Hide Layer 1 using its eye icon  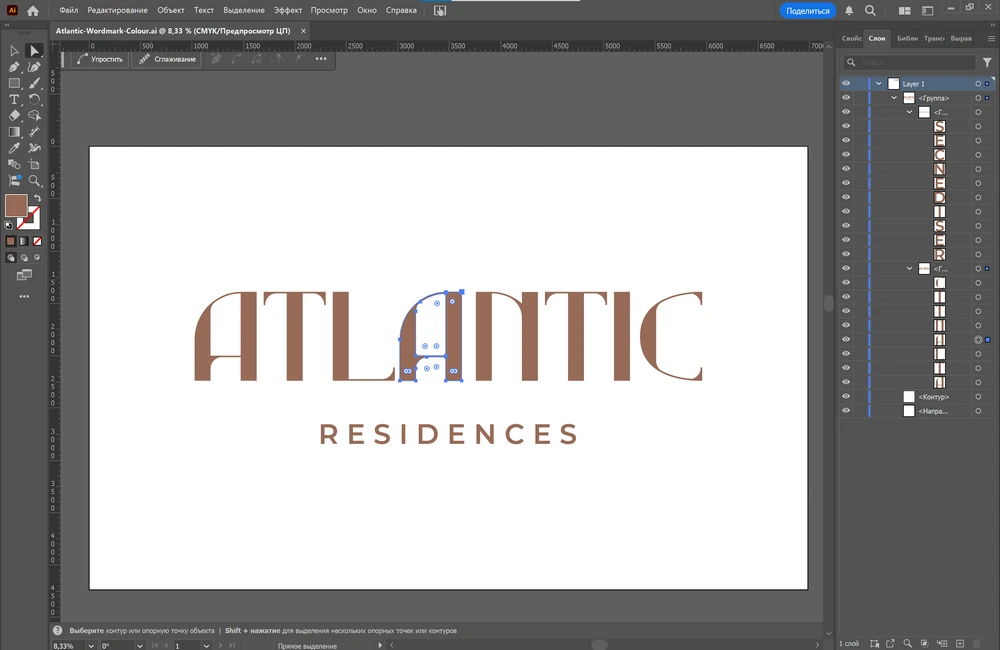pos(846,84)
